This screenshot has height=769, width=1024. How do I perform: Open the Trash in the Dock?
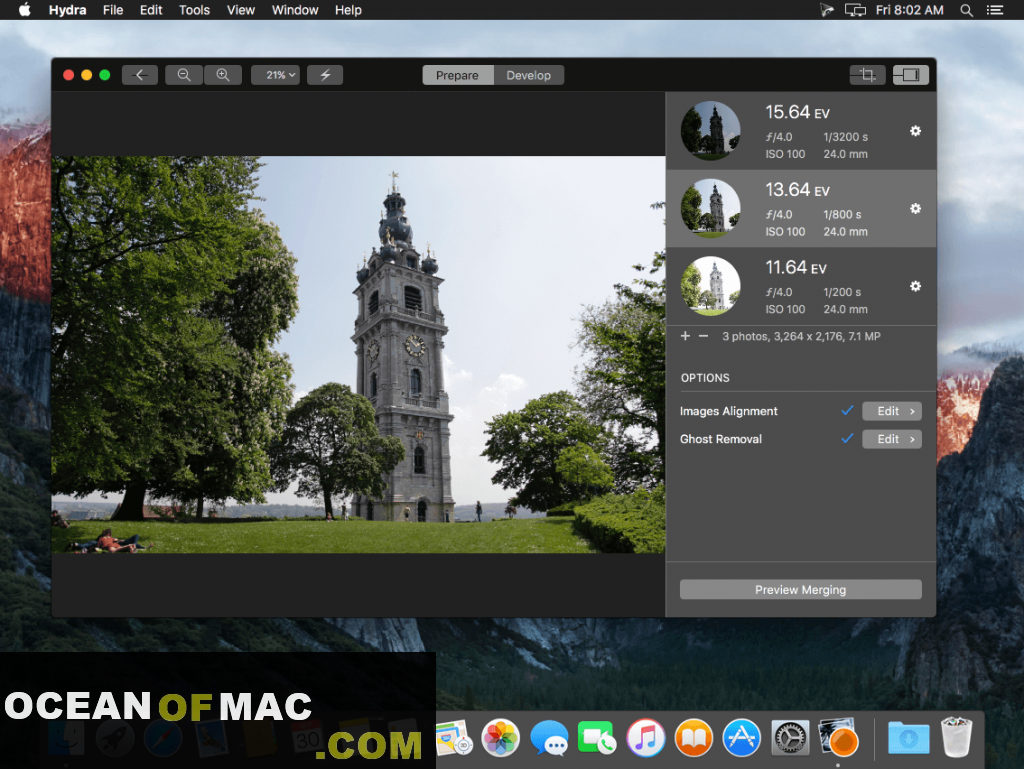coord(957,736)
